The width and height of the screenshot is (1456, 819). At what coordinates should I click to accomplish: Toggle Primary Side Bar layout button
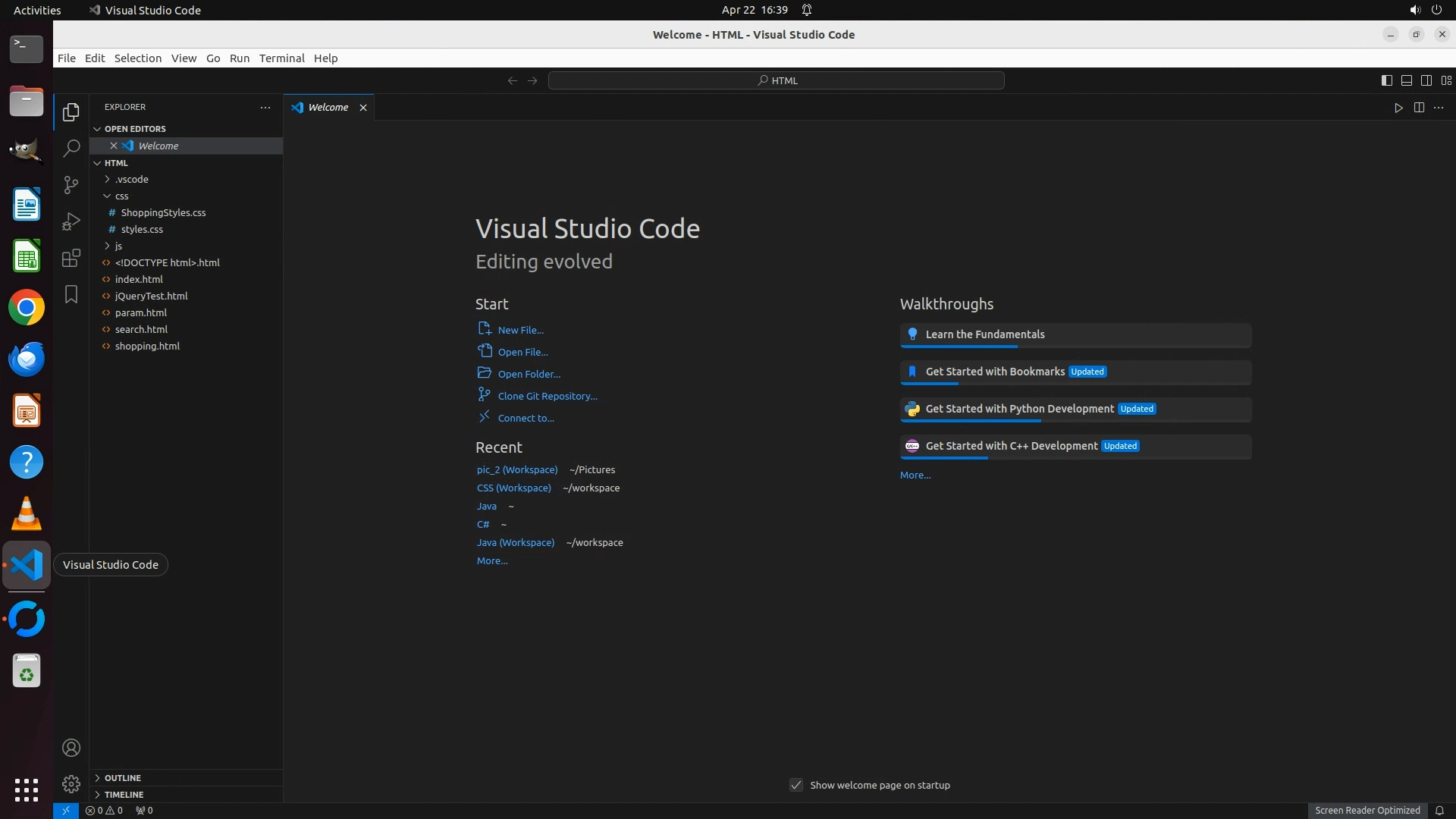1386,80
